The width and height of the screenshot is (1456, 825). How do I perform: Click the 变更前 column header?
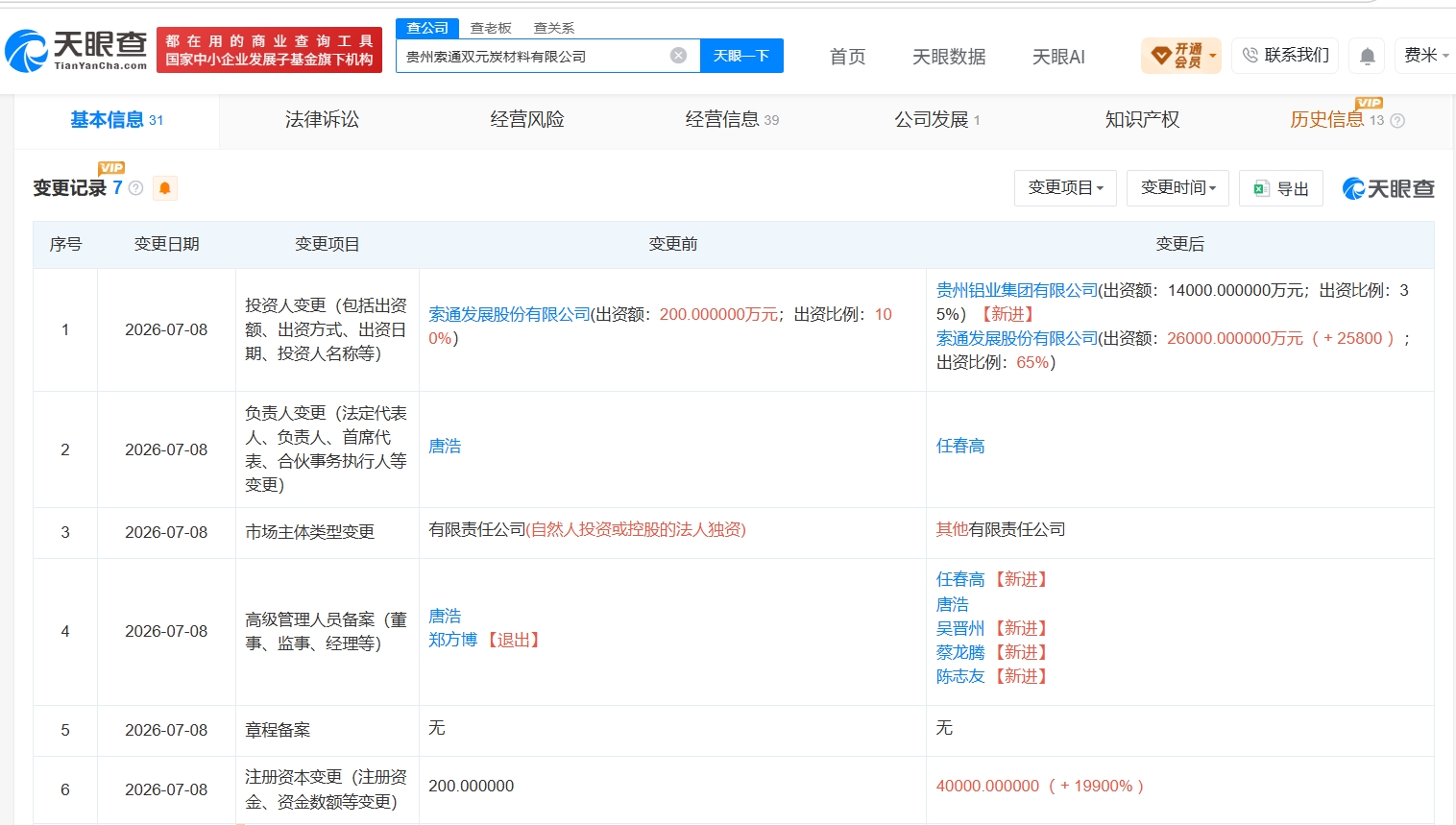pos(672,244)
